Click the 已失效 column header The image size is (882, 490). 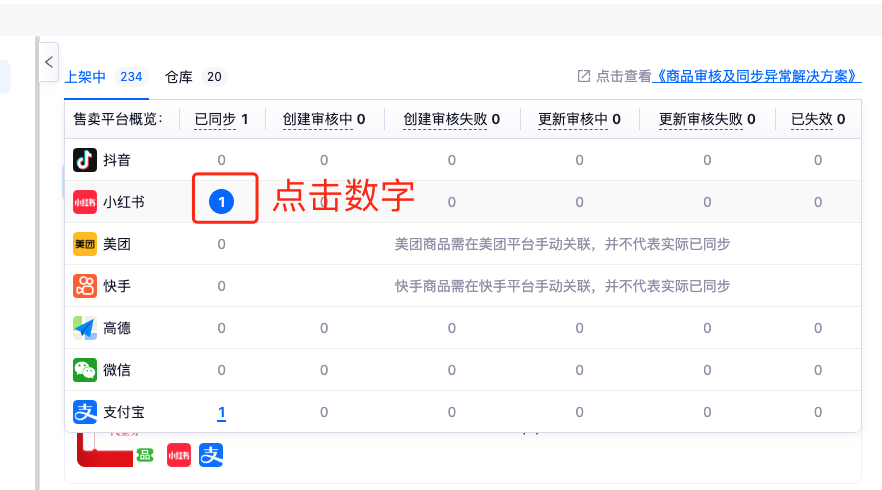811,119
